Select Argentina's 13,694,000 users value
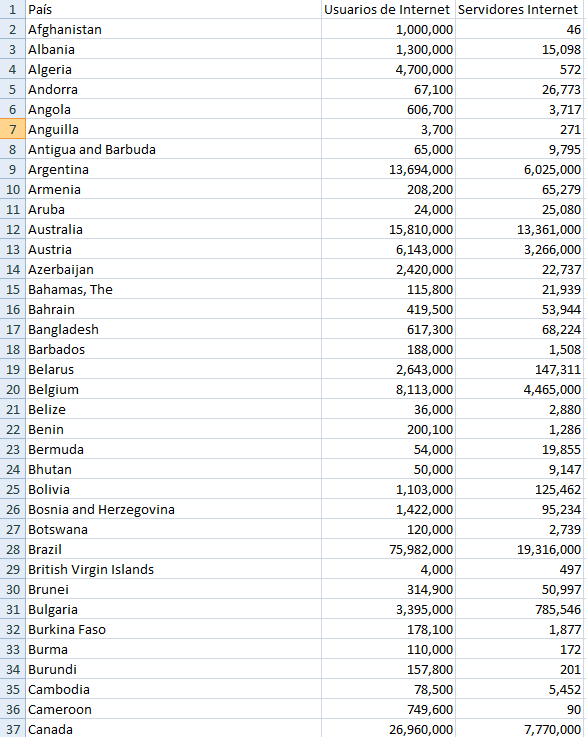This screenshot has width=586, height=737. point(389,169)
